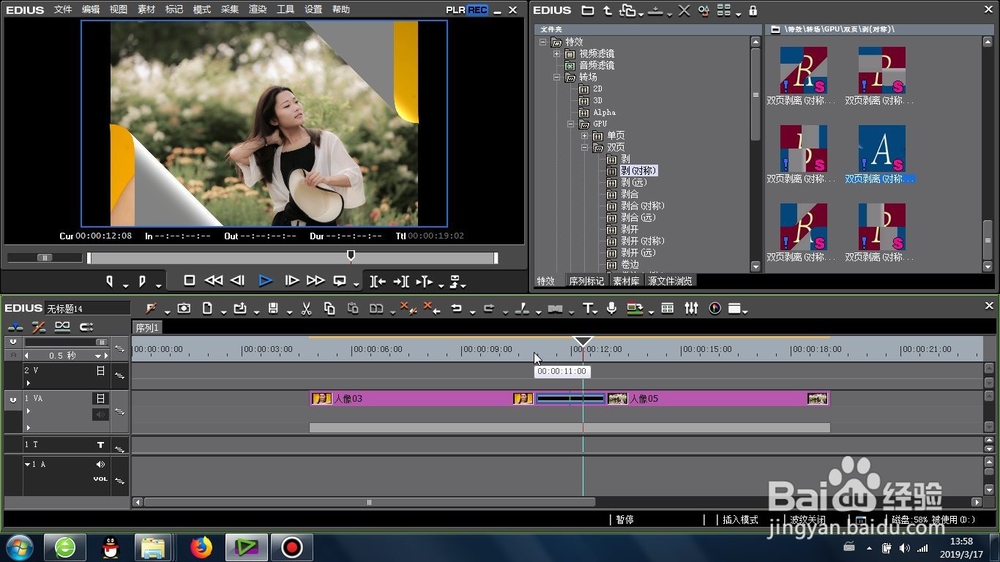Click the save project floppy icon
The image size is (1000, 562).
pos(273,309)
